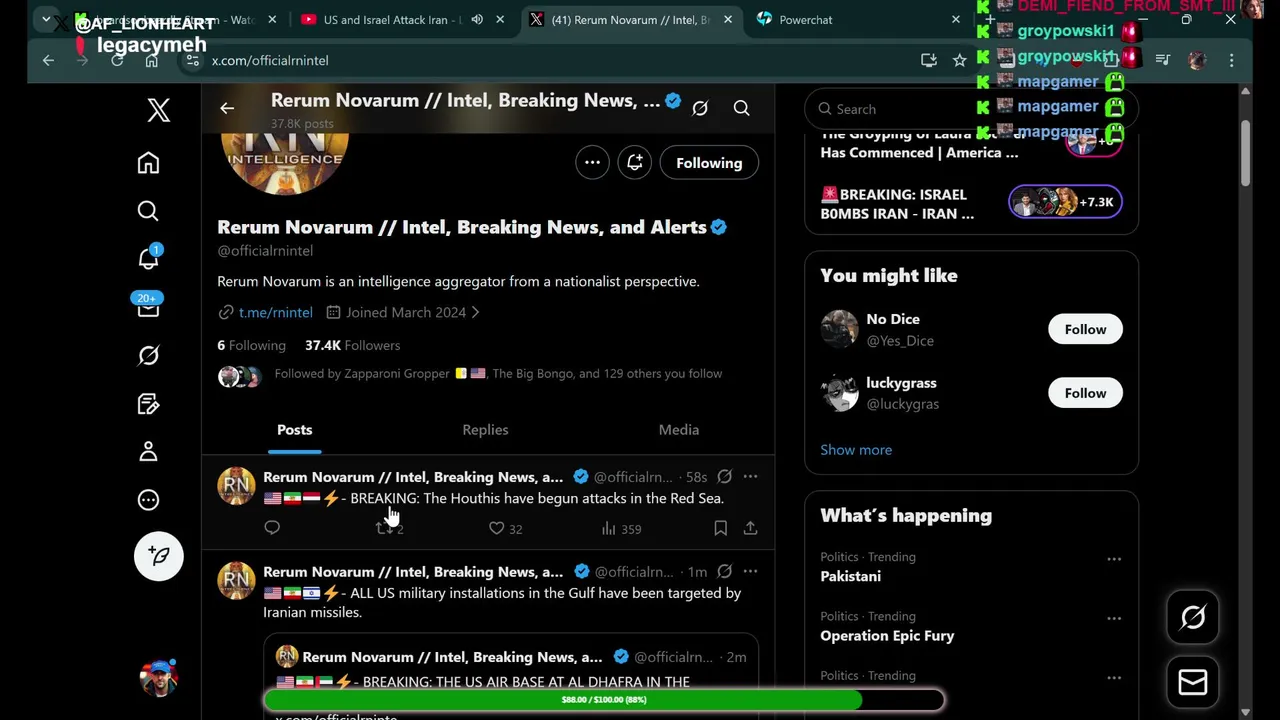Open 6 Following list
The height and width of the screenshot is (720, 1280).
coord(251,345)
